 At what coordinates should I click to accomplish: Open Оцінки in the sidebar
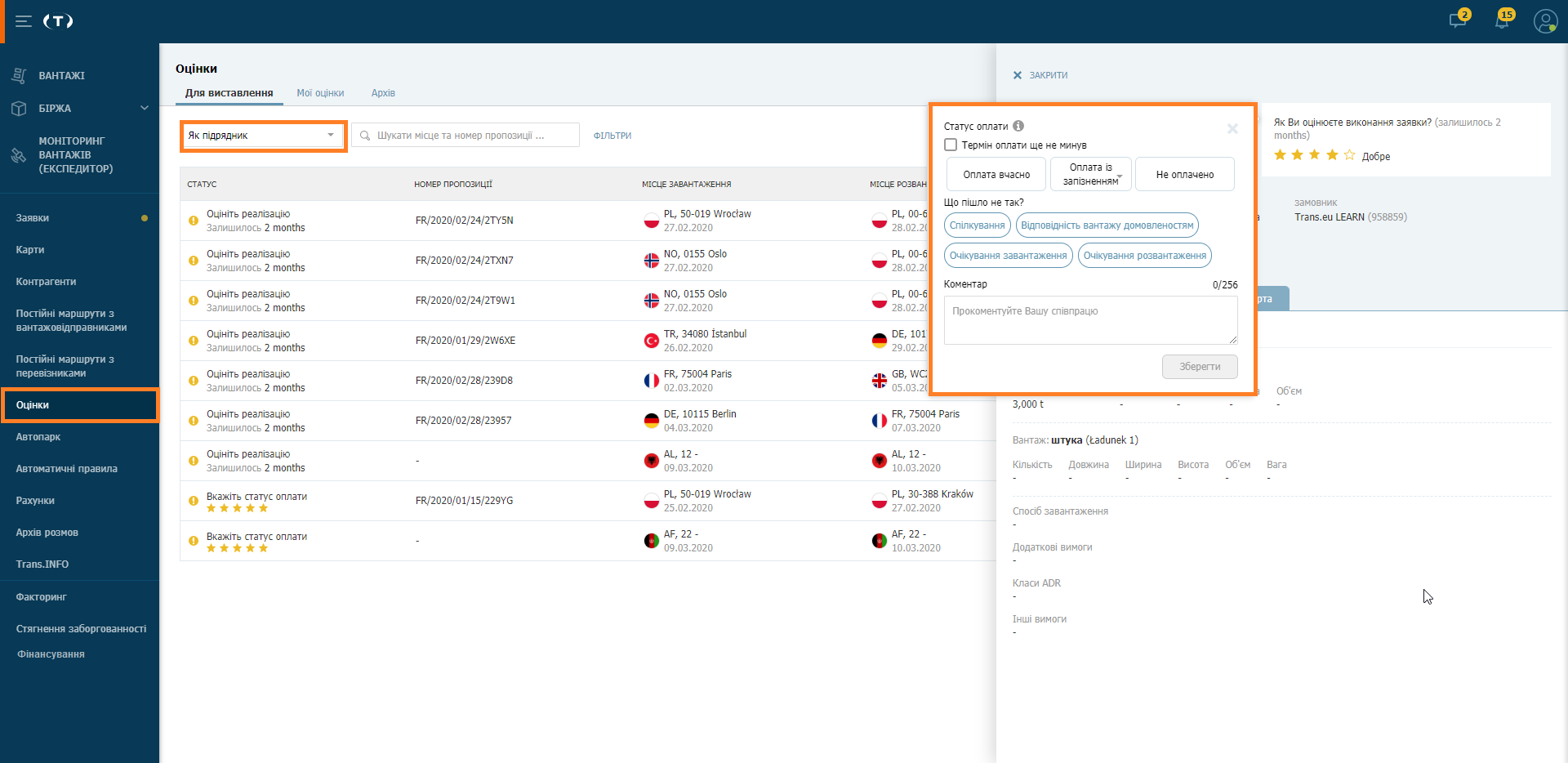point(79,405)
